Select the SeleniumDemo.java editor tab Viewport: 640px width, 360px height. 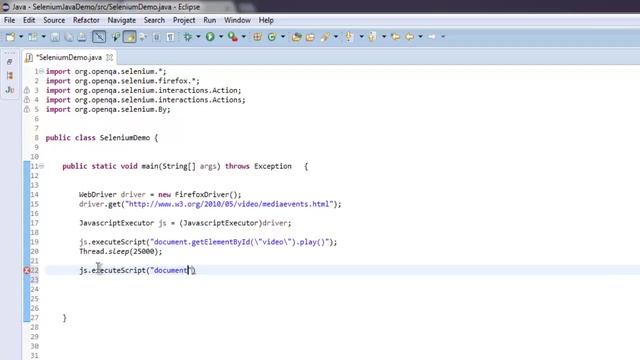pyautogui.click(x=69, y=58)
